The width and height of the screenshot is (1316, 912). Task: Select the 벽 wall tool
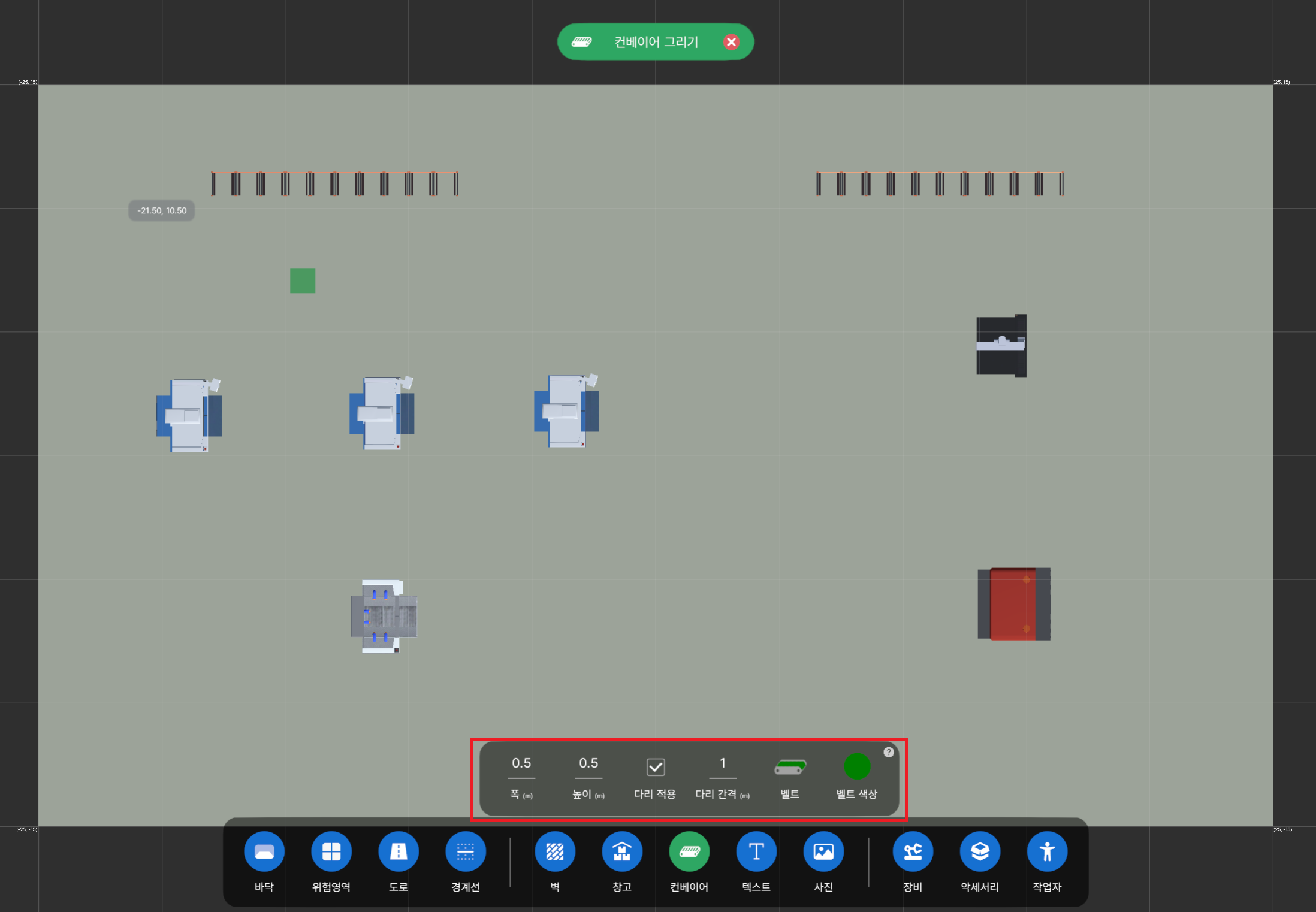click(555, 851)
